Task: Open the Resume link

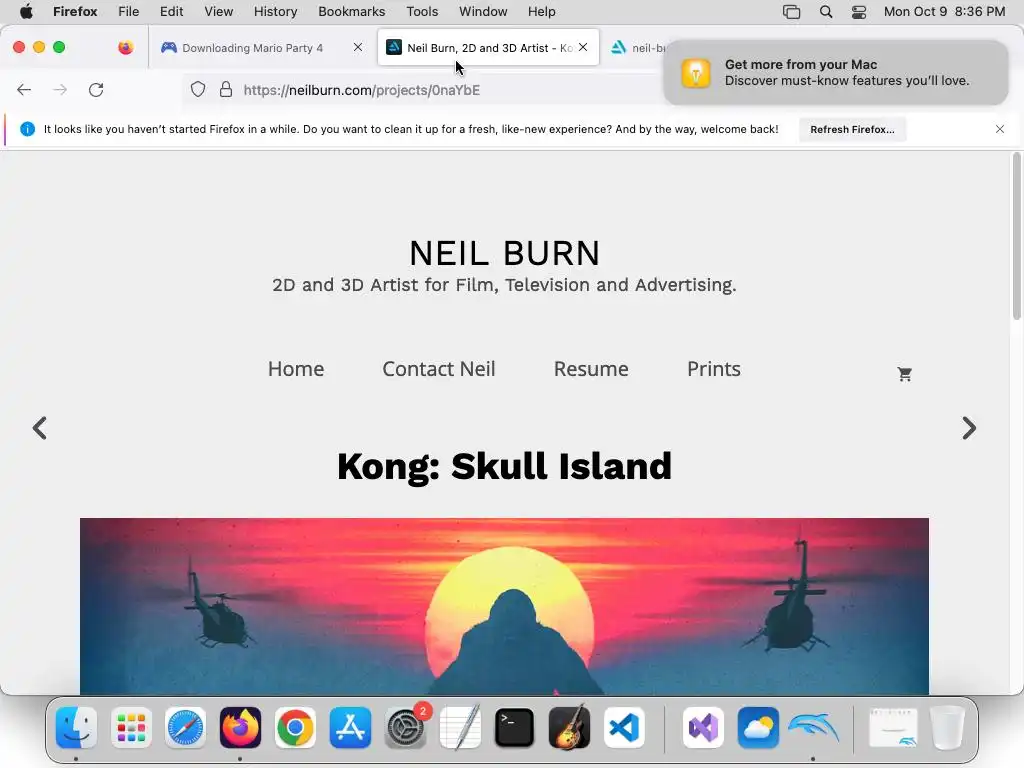Action: tap(591, 369)
